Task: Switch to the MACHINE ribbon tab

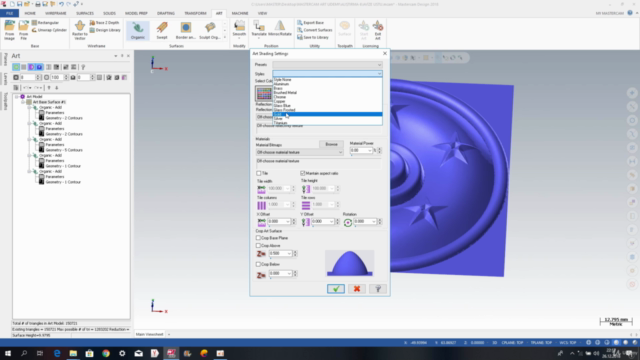Action: [x=240, y=13]
